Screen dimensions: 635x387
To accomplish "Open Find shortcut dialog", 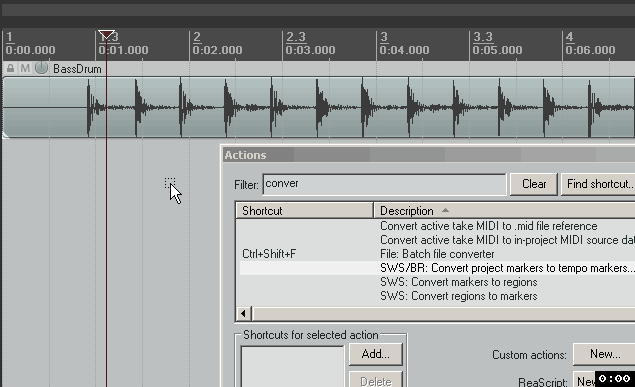I will coord(598,184).
